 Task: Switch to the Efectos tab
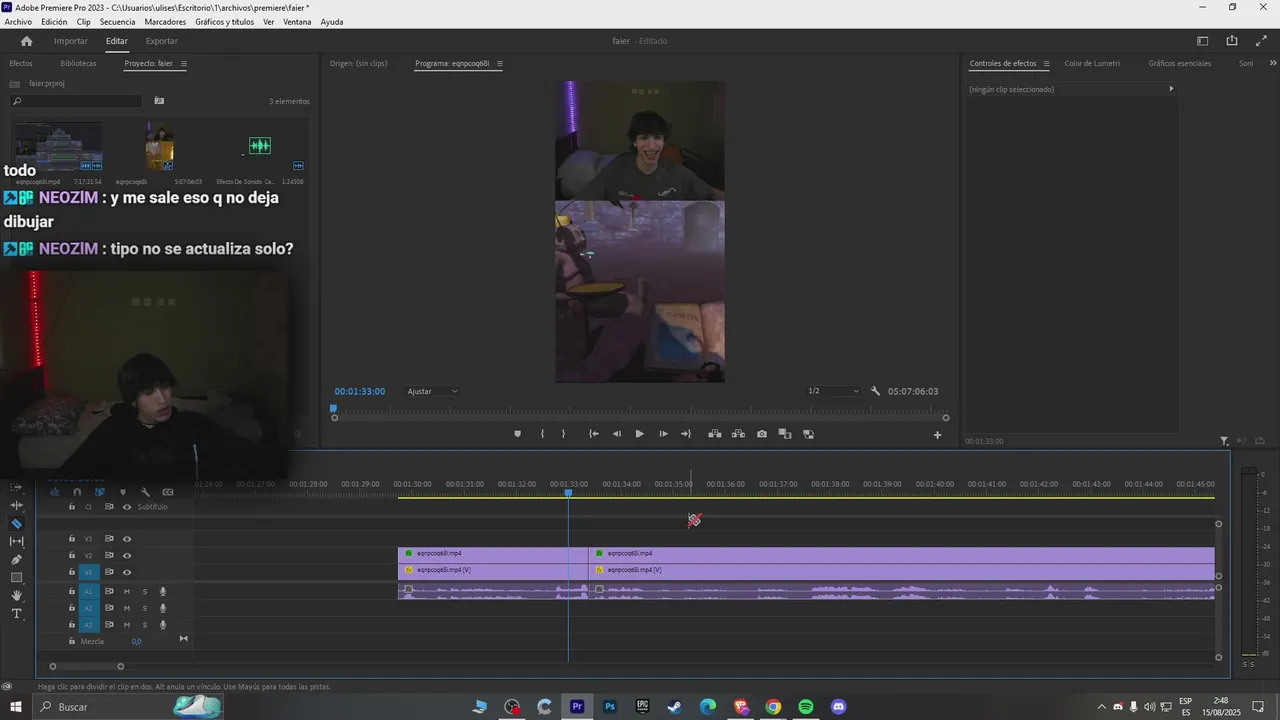pyautogui.click(x=21, y=63)
